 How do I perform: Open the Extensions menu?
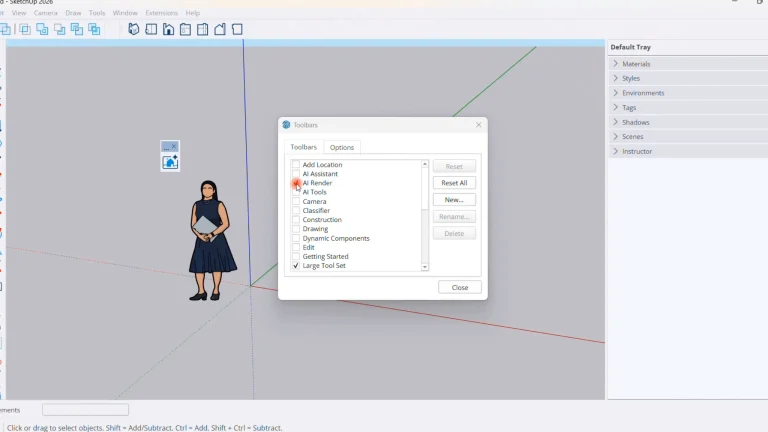click(162, 13)
